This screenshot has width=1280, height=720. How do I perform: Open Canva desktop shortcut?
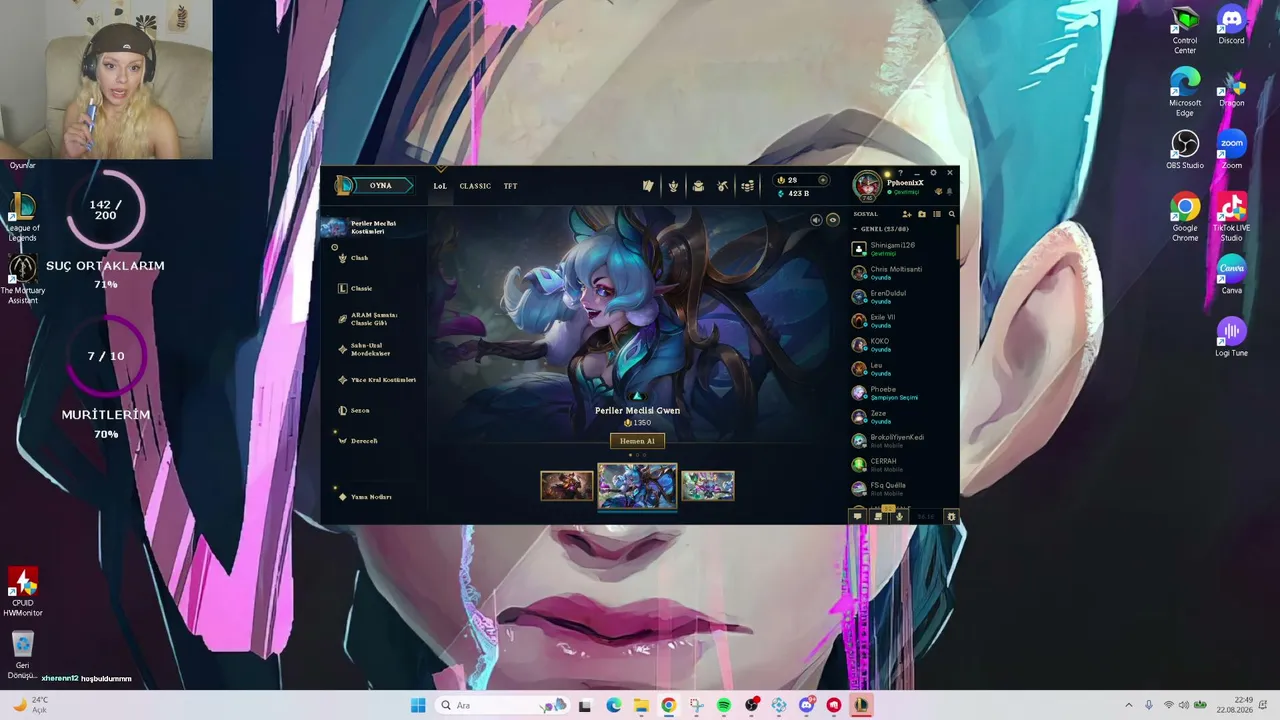[x=1231, y=275]
